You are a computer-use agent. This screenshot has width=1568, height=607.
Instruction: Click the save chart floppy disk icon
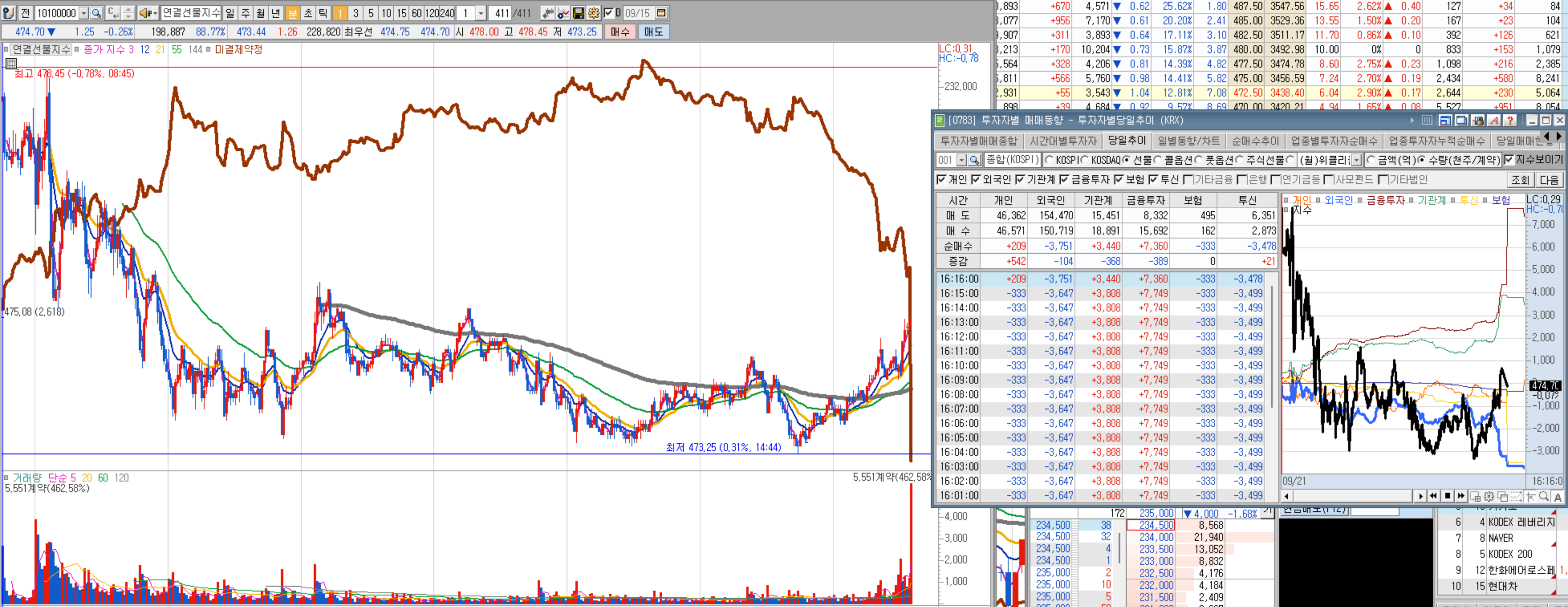[x=578, y=13]
